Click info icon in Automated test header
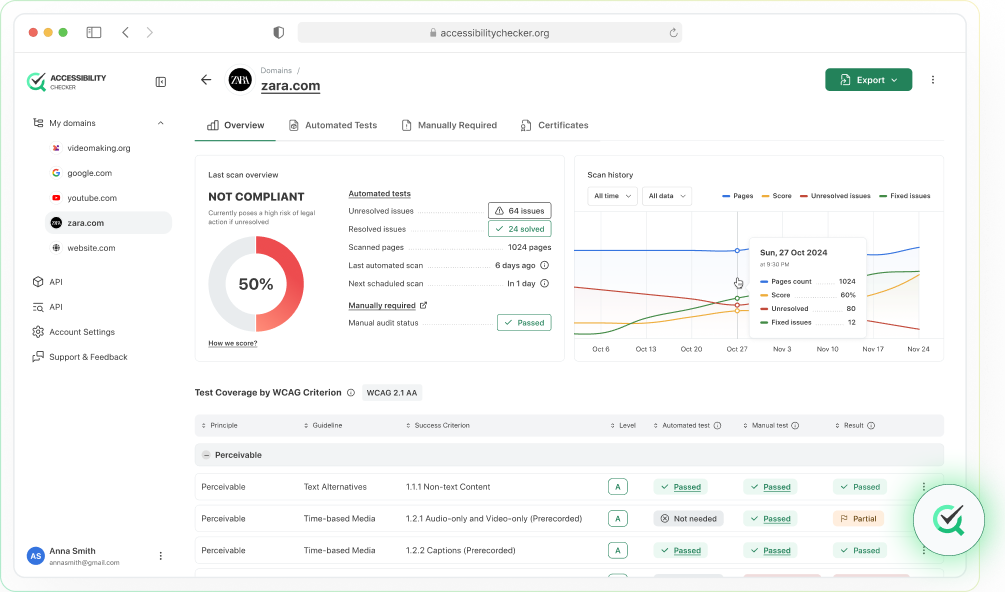This screenshot has height=592, width=1005. tap(717, 425)
